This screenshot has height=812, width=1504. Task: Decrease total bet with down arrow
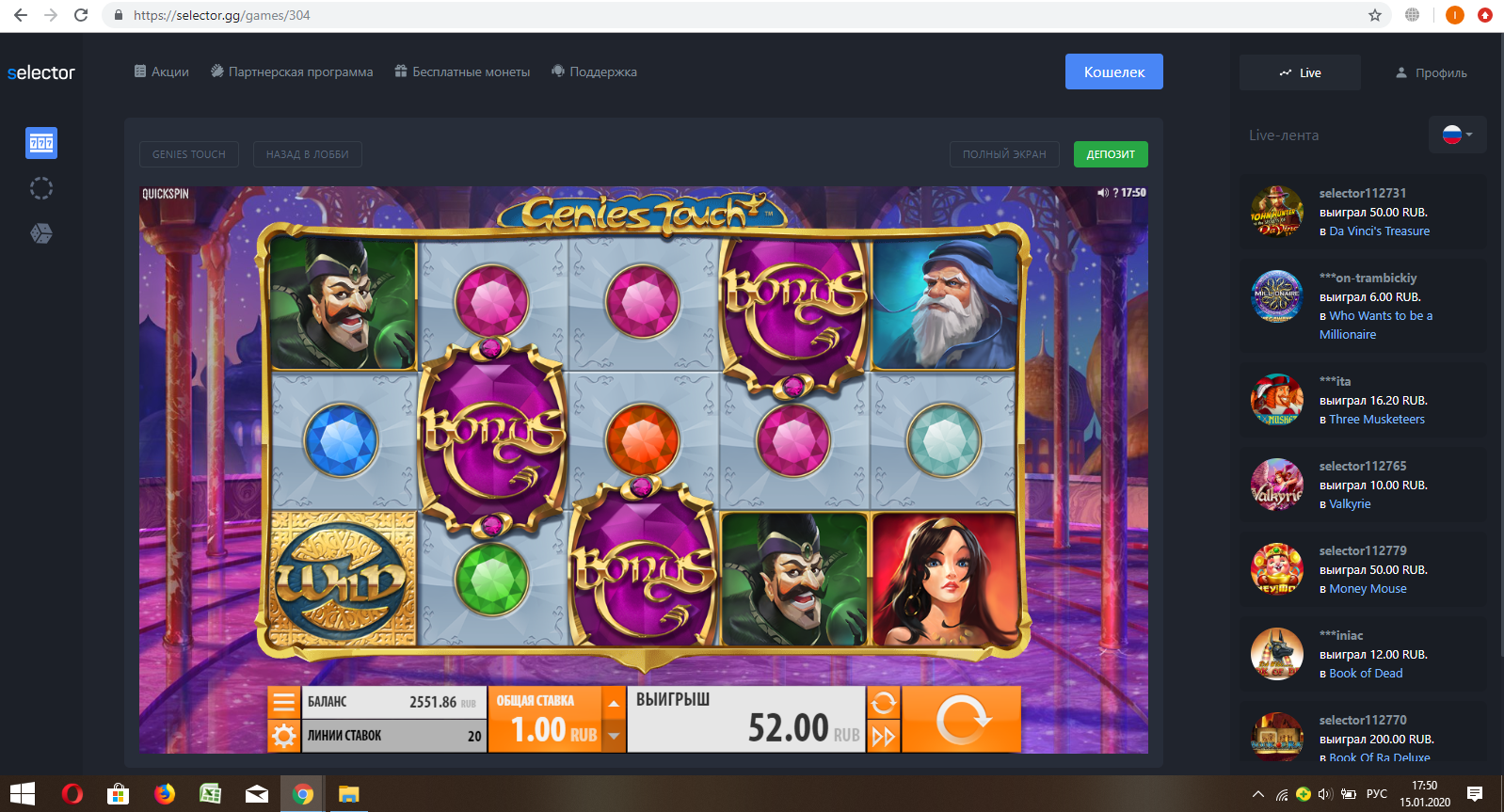coord(614,736)
